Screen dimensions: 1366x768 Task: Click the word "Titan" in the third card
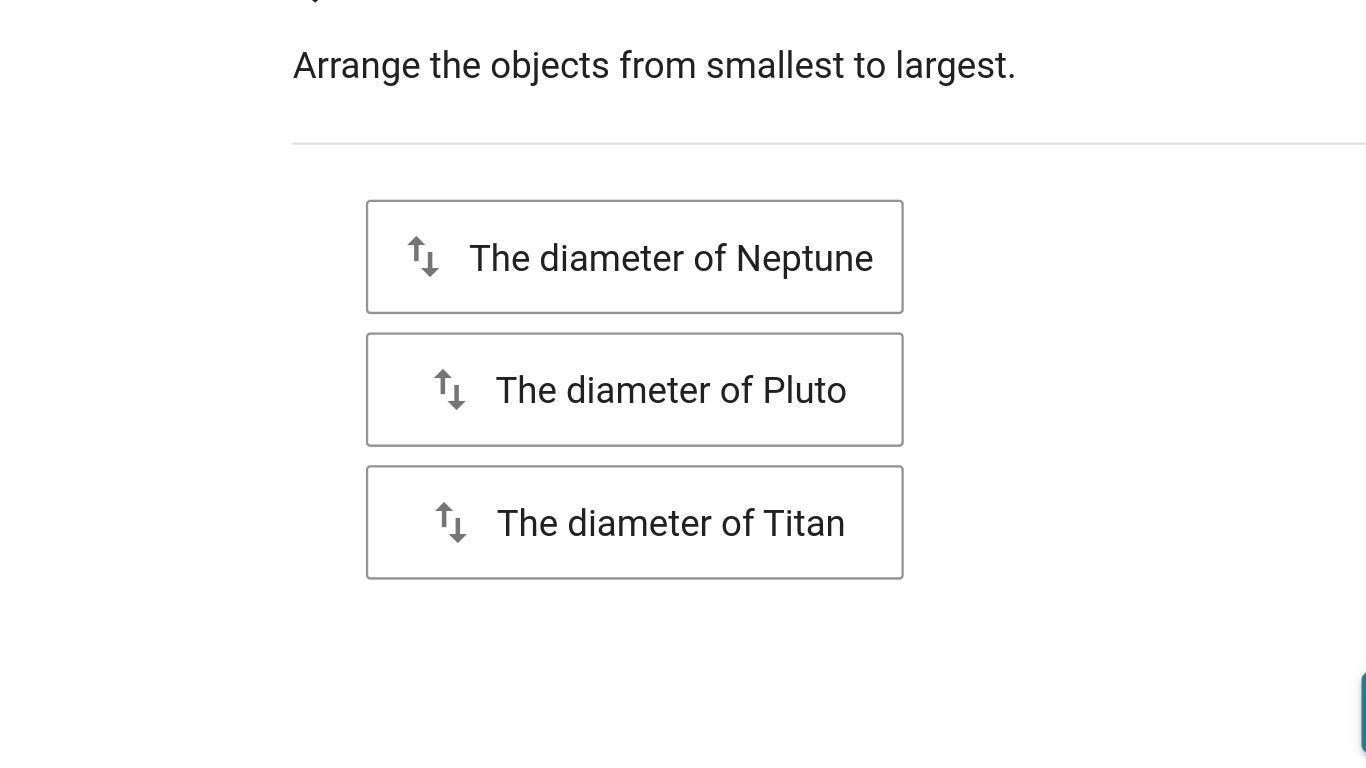(x=804, y=523)
